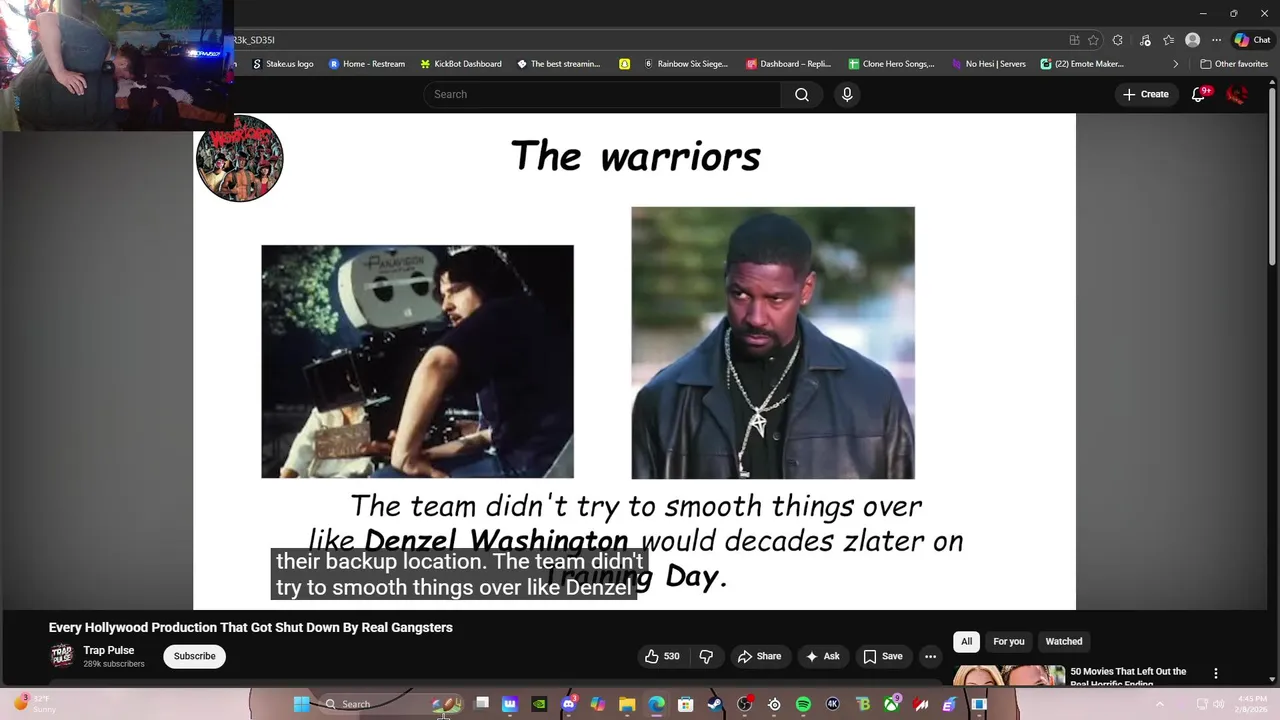Screen dimensions: 1280x720
Task: Open the Rainbow Six Siege bookmark
Action: [x=686, y=64]
